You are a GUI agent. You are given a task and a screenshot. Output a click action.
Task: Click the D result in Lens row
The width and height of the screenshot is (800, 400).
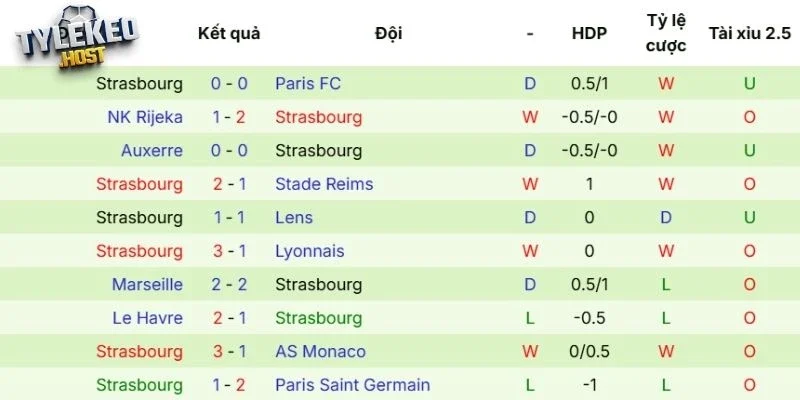[530, 217]
